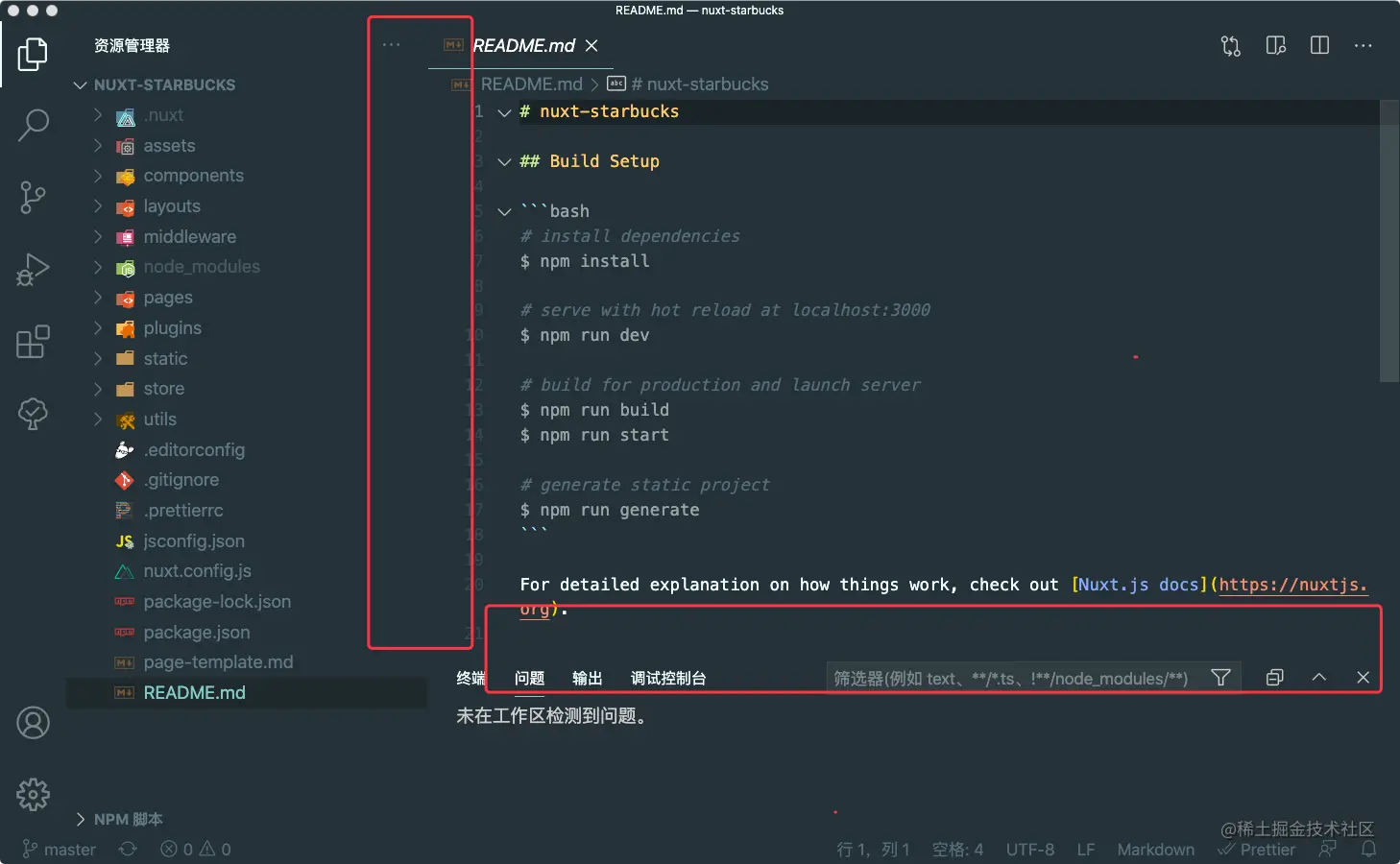Switch to the 调试控制台 debug console tab
1400x864 pixels.
668,678
